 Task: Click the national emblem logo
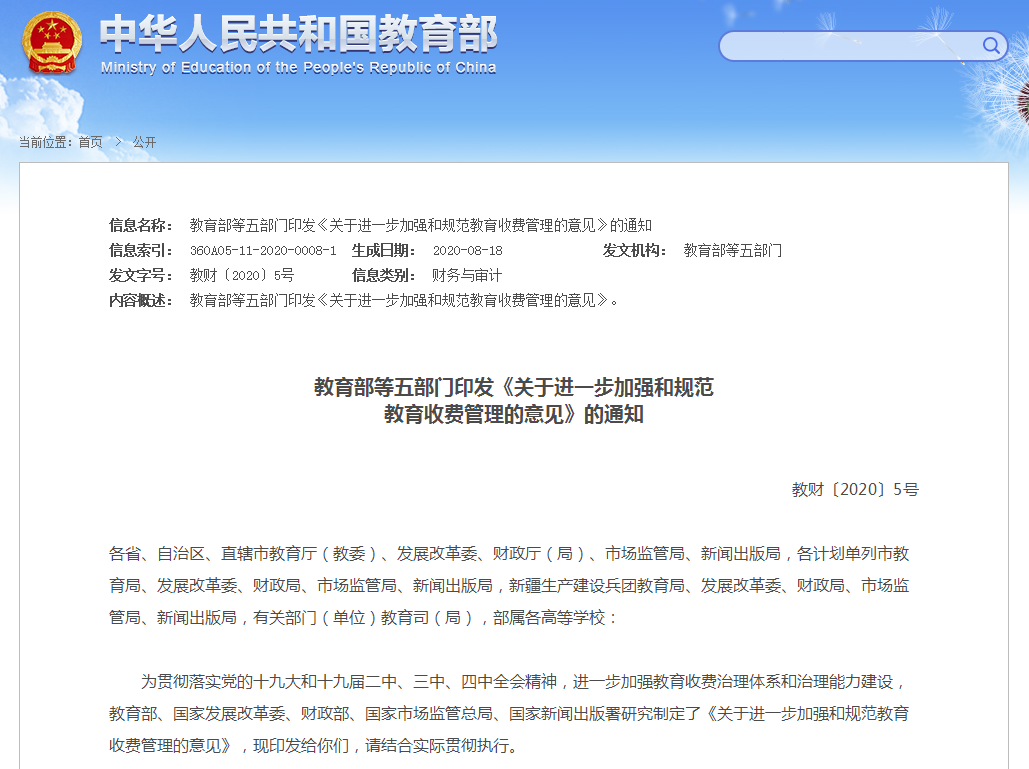coord(52,41)
